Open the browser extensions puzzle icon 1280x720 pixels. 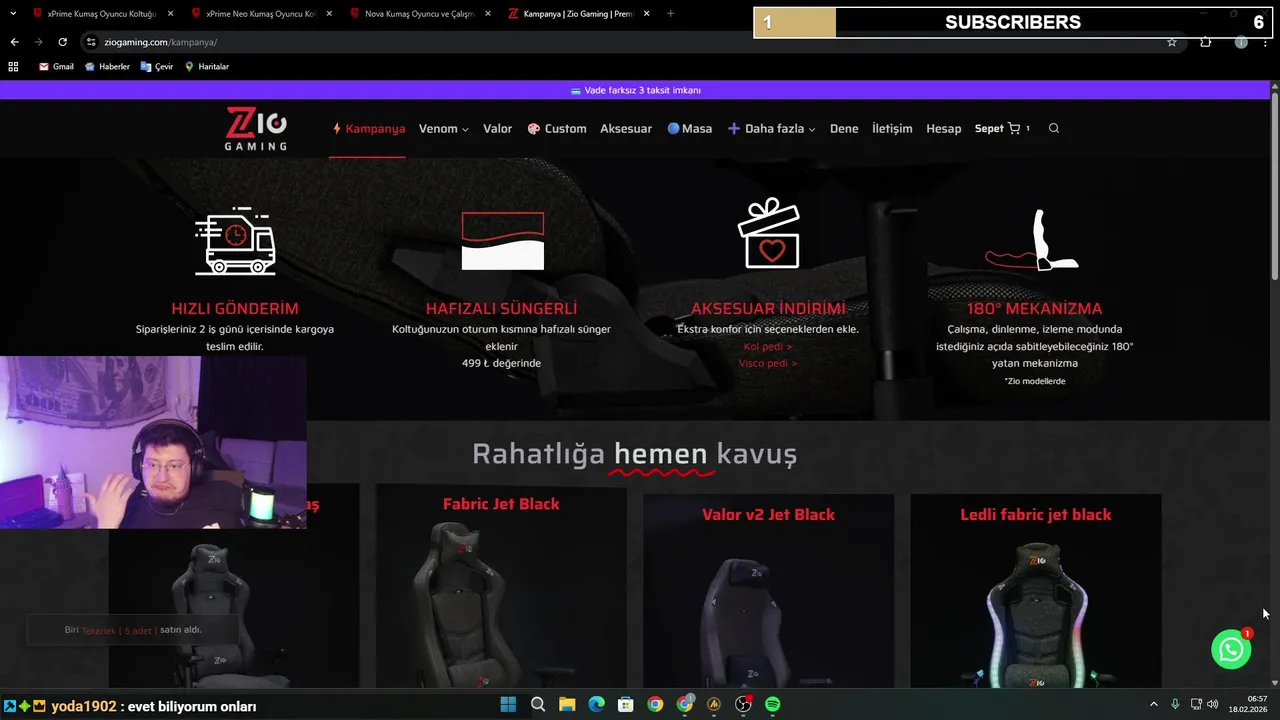pos(1206,42)
